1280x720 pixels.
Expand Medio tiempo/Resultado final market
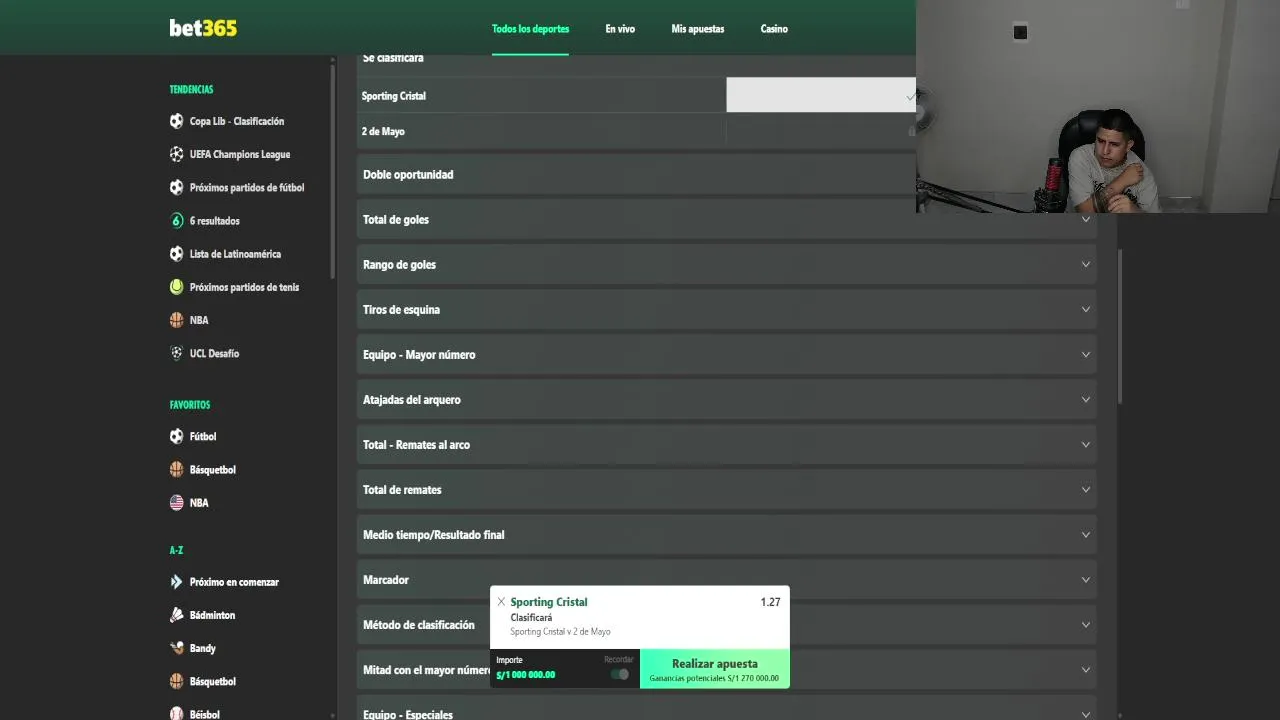726,535
